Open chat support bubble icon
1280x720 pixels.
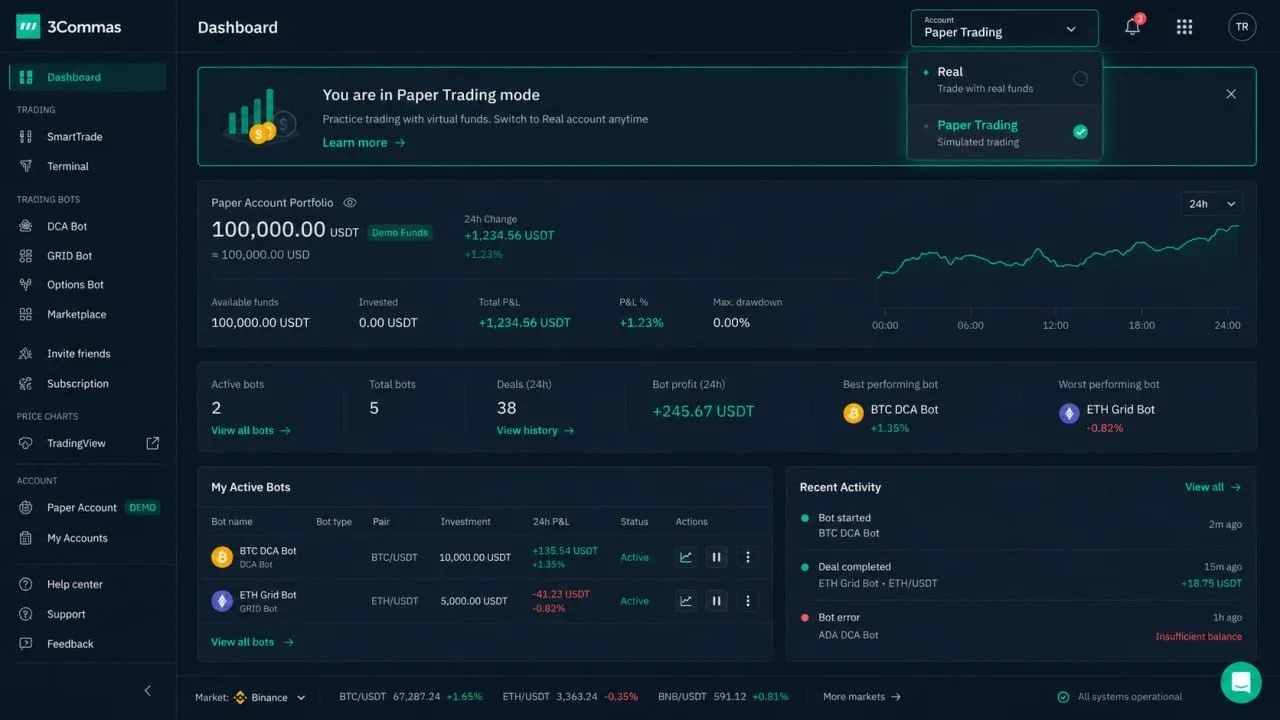[x=1241, y=682]
